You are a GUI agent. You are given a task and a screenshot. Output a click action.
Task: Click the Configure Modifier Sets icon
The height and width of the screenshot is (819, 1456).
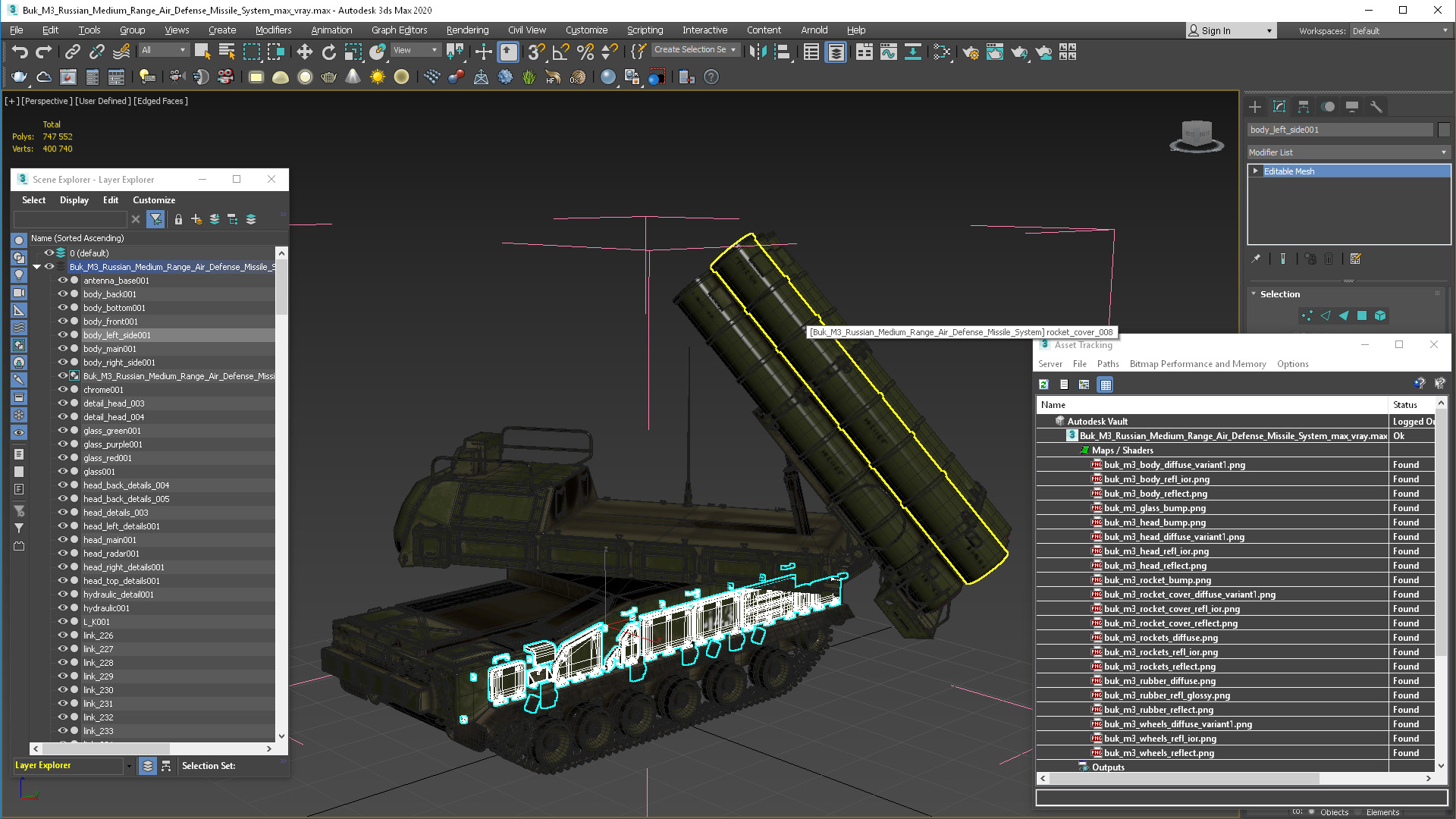pyautogui.click(x=1356, y=259)
